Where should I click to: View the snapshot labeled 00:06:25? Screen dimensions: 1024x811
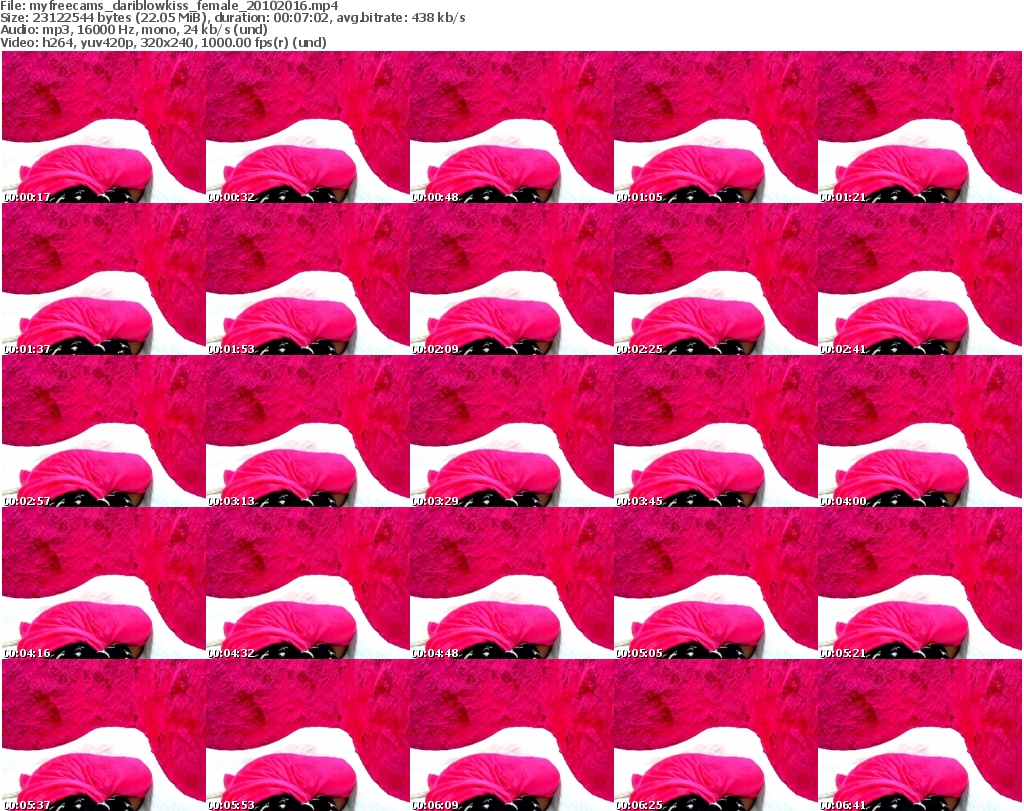click(716, 735)
